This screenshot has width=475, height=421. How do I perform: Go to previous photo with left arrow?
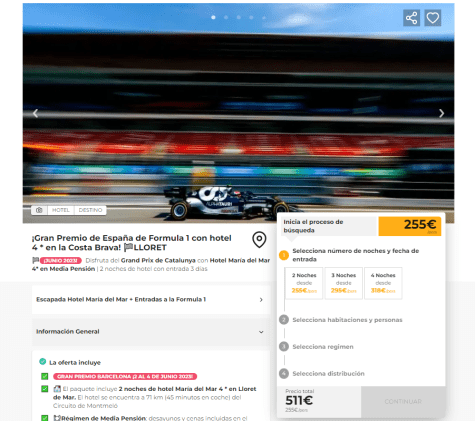(x=35, y=113)
